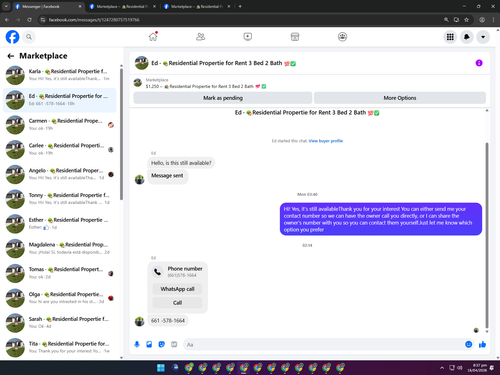This screenshot has width=500, height=375.
Task: Click the $1,250 Marketplace listing title
Action: (206, 86)
